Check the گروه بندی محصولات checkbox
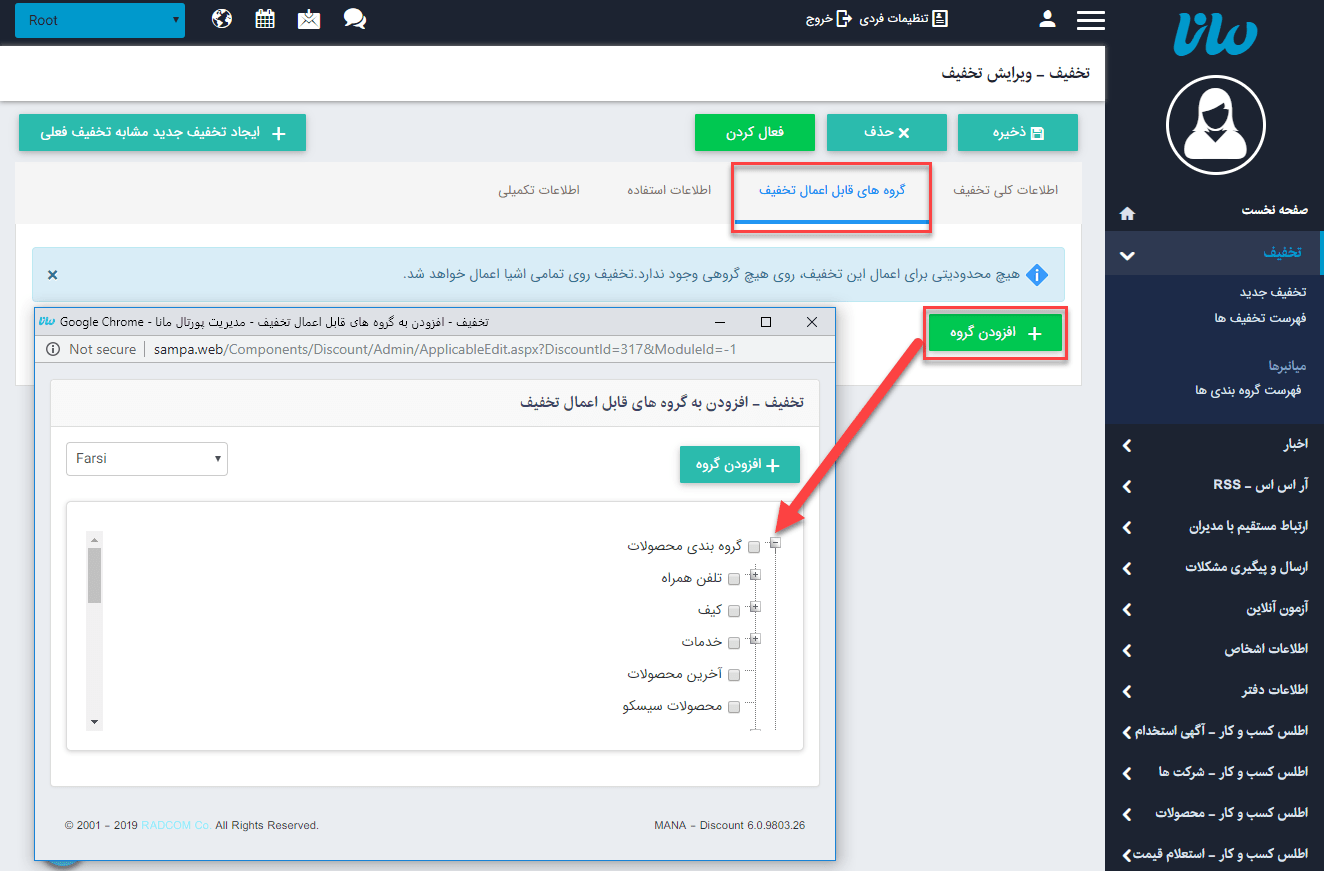Image resolution: width=1324 pixels, height=871 pixels. [754, 545]
